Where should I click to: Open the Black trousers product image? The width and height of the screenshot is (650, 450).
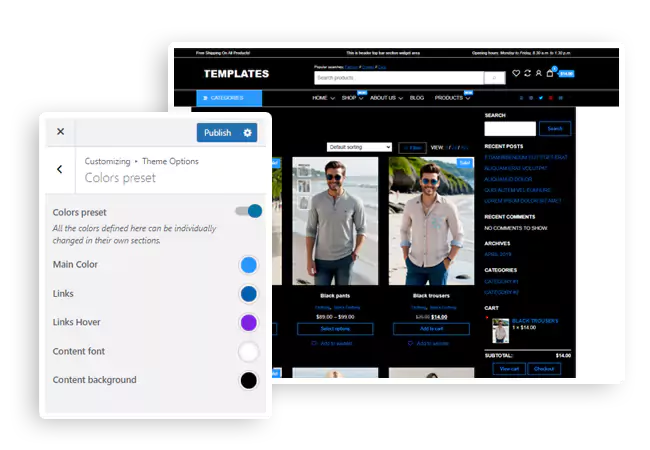point(431,221)
